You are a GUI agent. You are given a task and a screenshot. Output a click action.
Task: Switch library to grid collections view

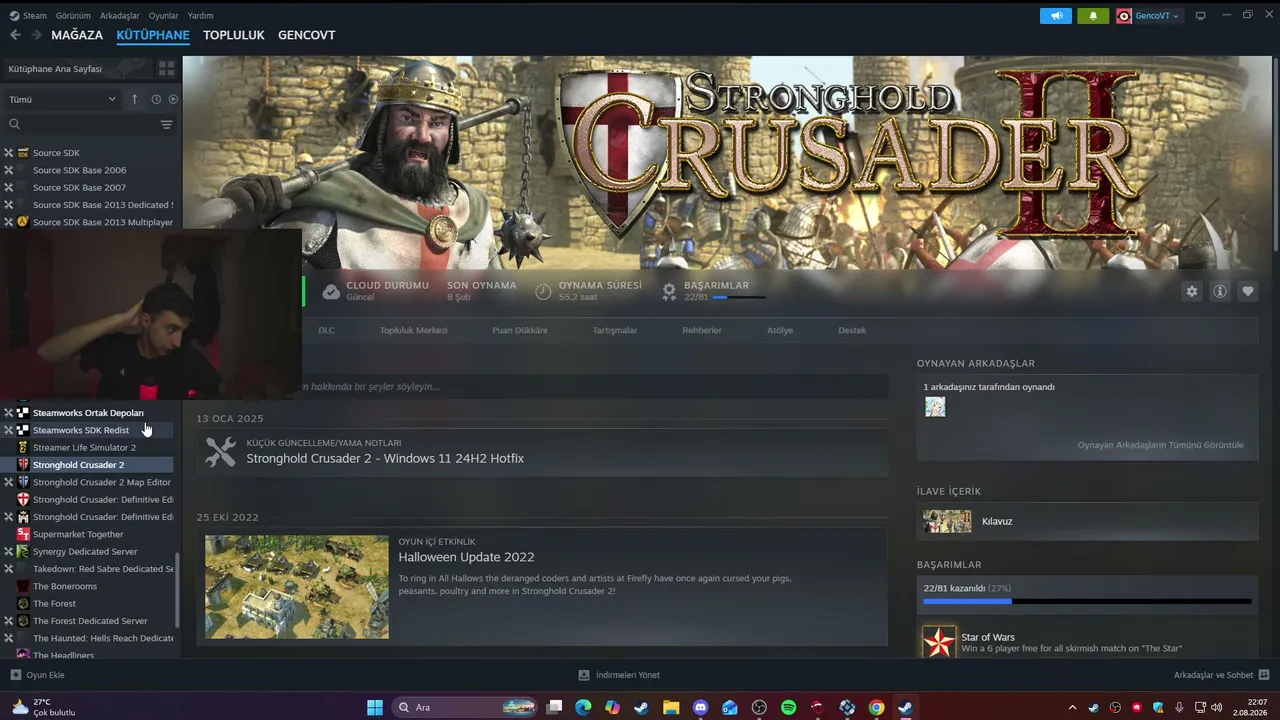tap(166, 69)
